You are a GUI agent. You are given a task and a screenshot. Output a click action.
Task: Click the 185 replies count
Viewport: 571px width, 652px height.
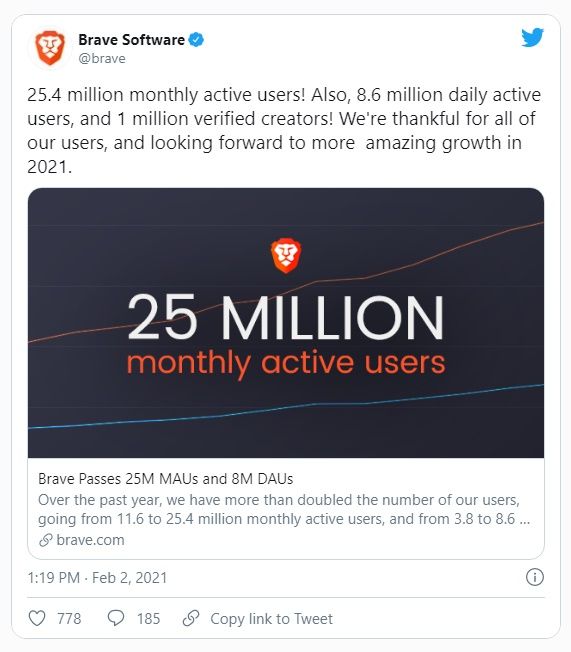[x=148, y=619]
